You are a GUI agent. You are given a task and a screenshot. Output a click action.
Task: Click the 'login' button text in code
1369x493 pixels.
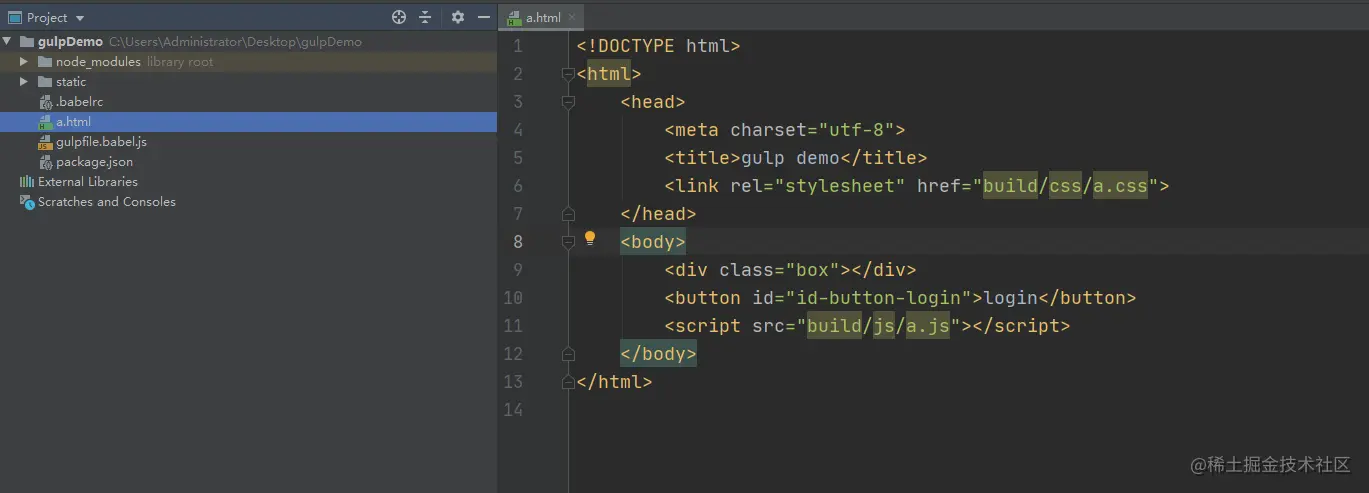1011,298
